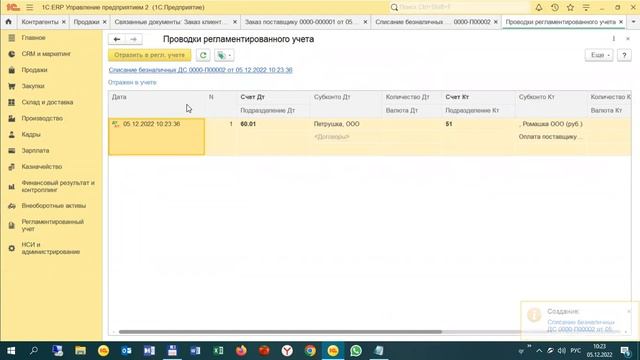Select the 05.12.2022 10:23:36 date cell
Image resolution: width=640 pixels, height=360 pixels.
[157, 137]
